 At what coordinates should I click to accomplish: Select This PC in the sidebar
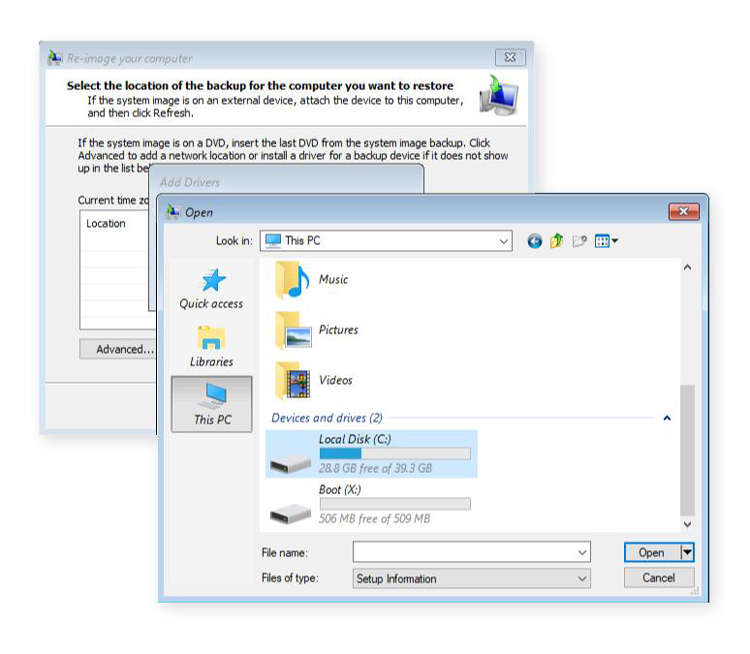point(211,403)
